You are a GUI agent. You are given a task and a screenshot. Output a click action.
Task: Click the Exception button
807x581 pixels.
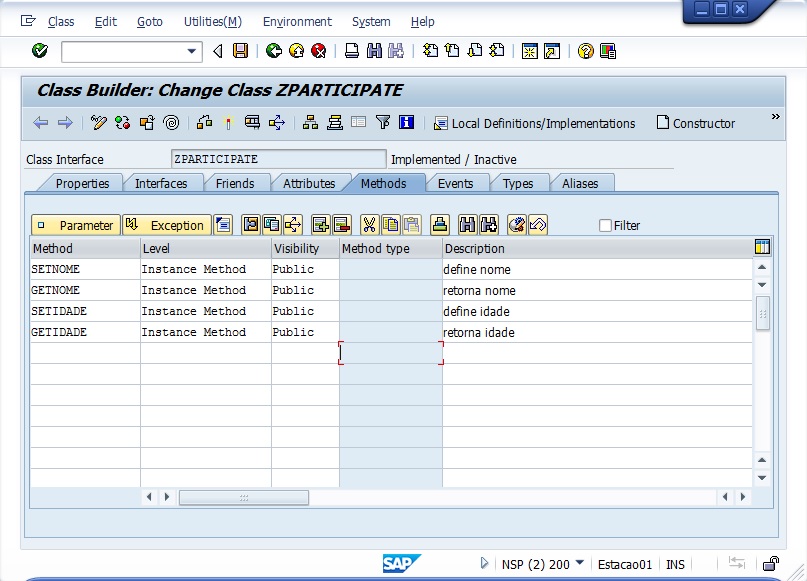pyautogui.click(x=166, y=225)
